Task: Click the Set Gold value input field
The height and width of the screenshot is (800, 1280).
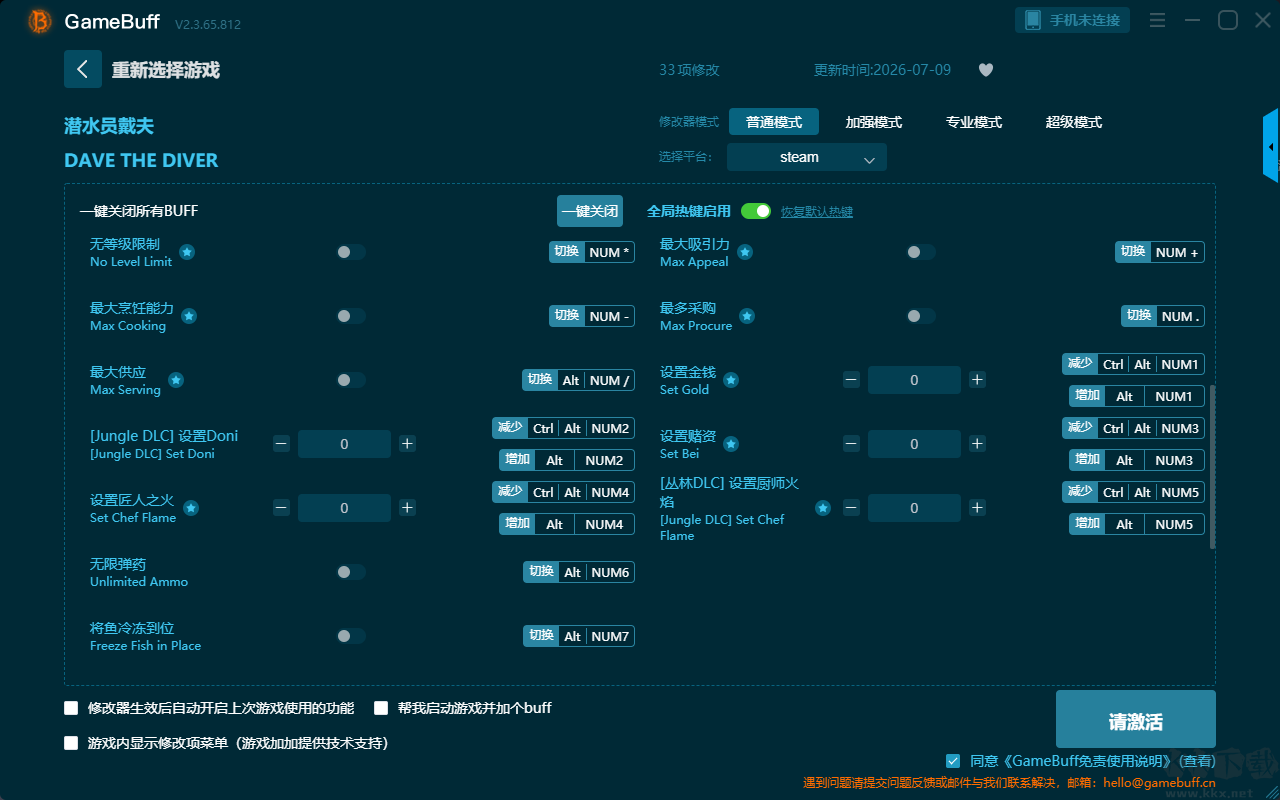Action: [x=914, y=380]
